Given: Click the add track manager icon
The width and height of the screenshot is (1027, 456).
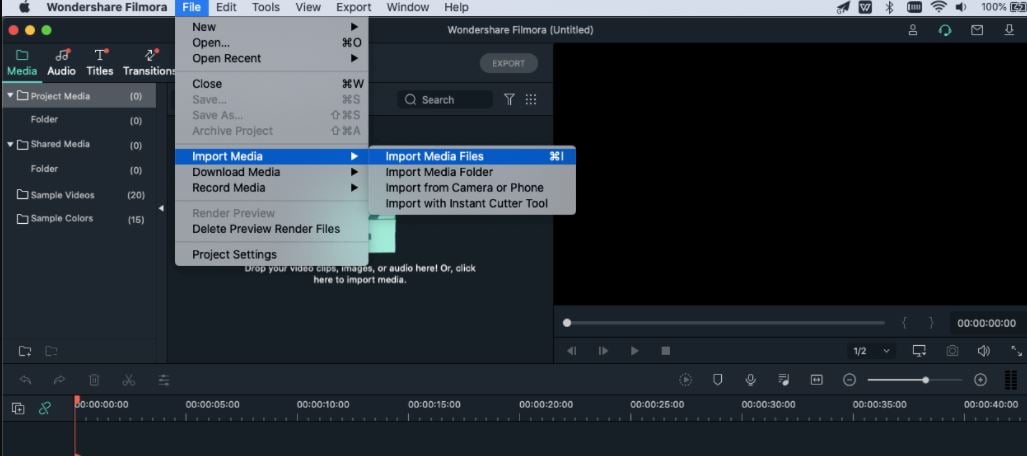Looking at the screenshot, I should point(18,408).
